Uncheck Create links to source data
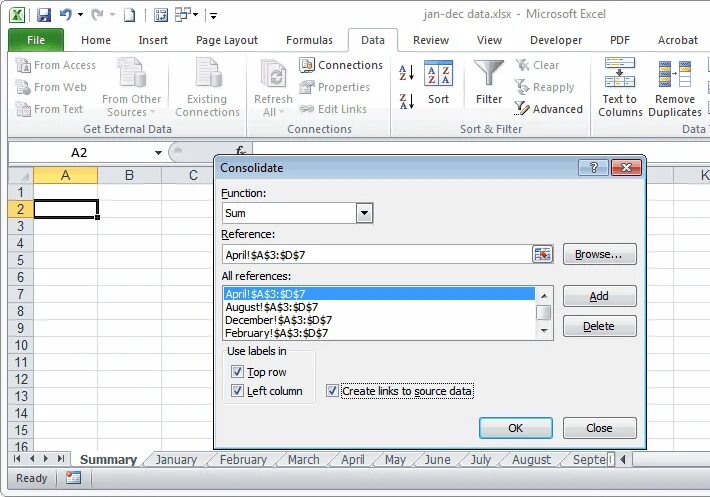Screen dimensions: 710x497 click(x=332, y=391)
